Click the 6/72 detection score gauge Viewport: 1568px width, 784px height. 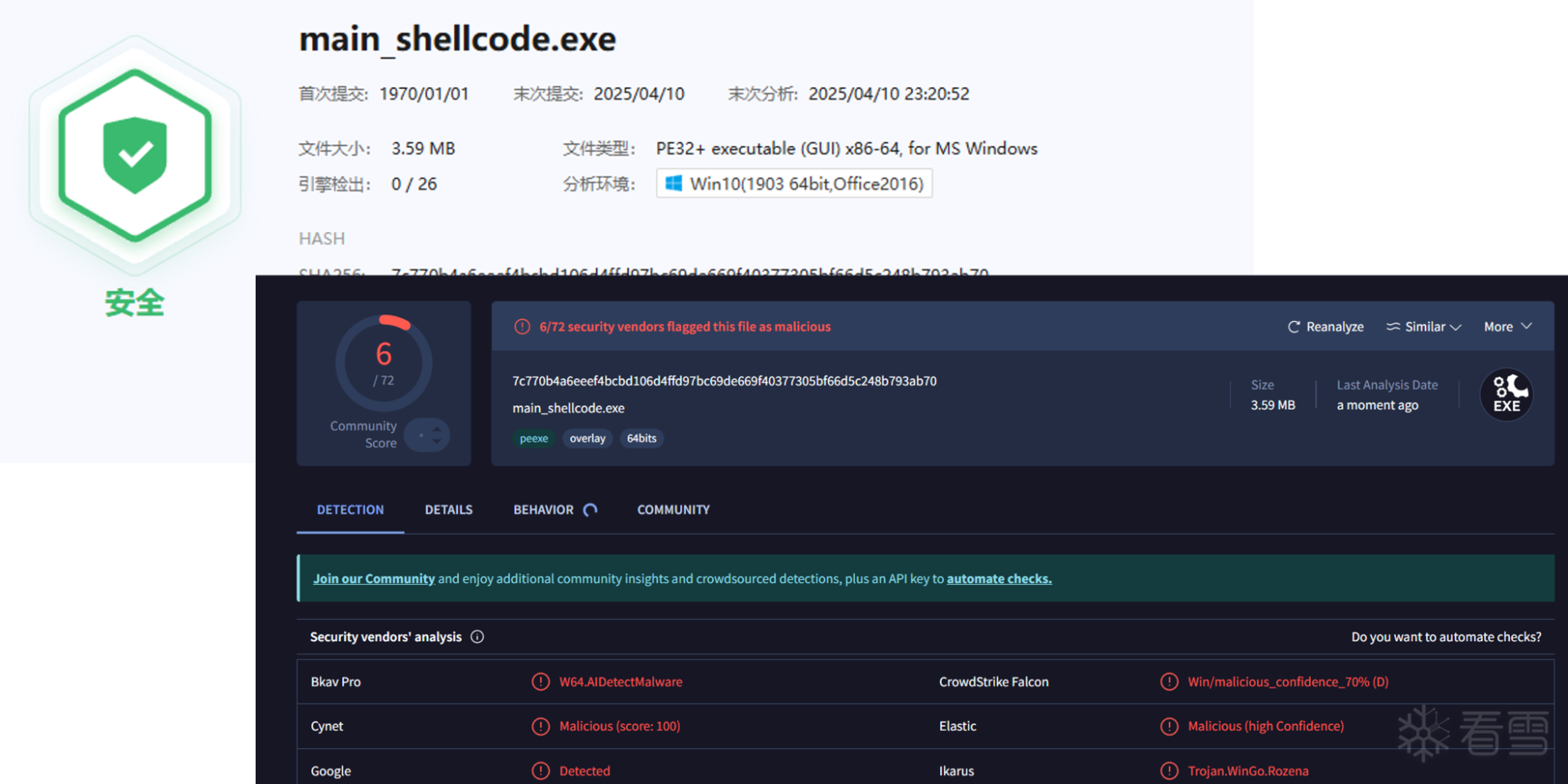point(384,363)
